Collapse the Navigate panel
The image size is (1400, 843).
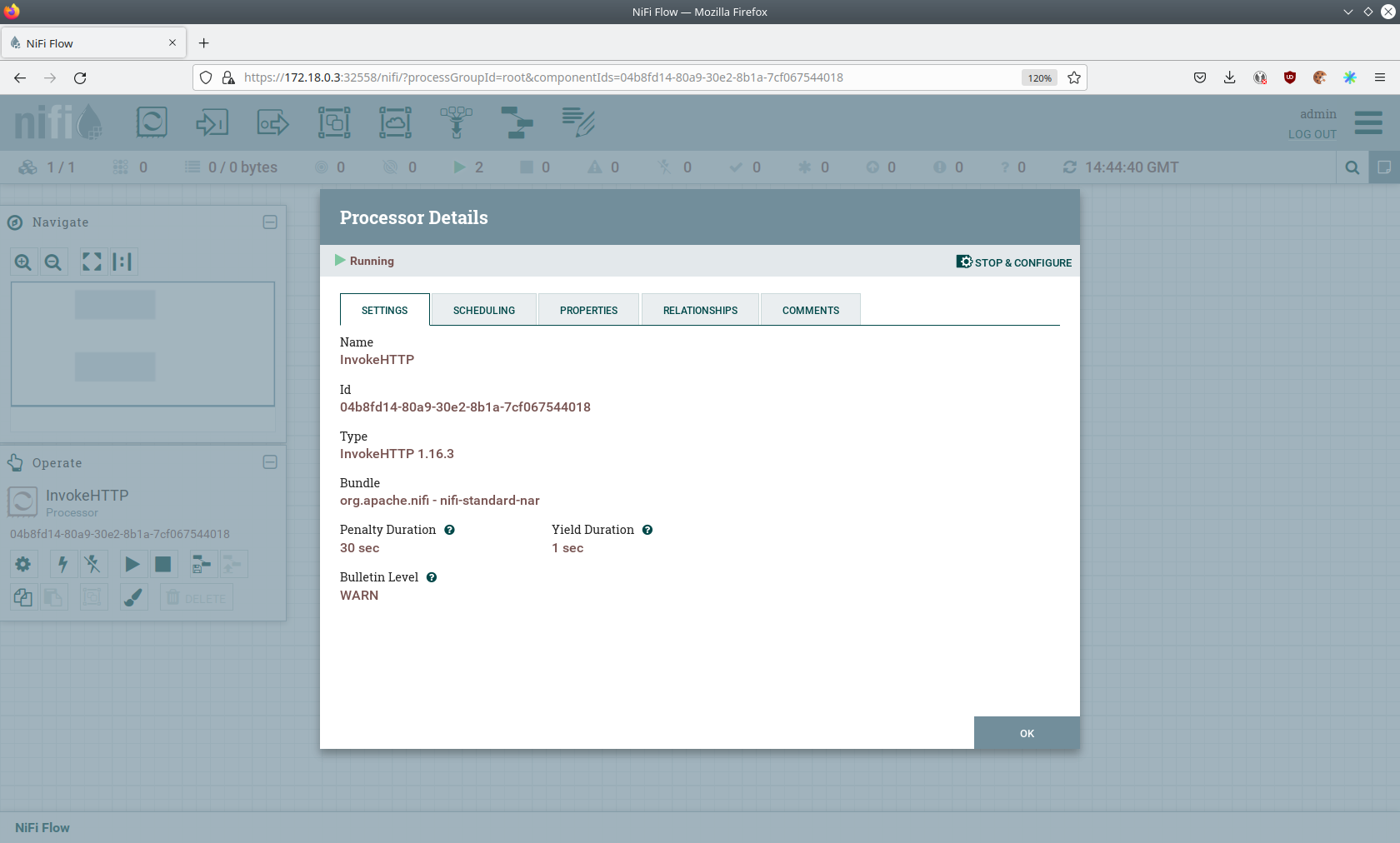(x=270, y=222)
